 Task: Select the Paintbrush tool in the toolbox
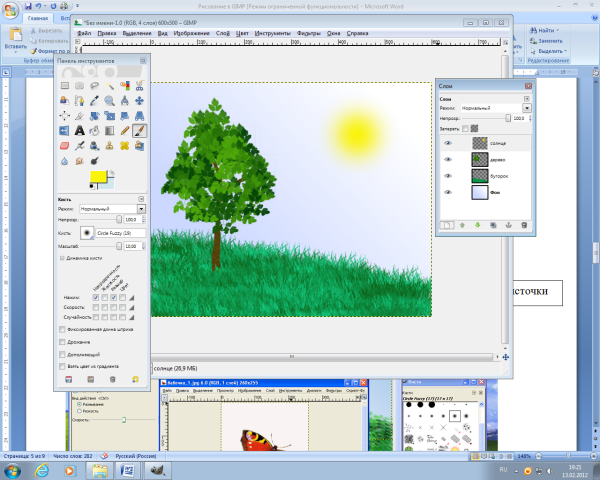point(139,130)
